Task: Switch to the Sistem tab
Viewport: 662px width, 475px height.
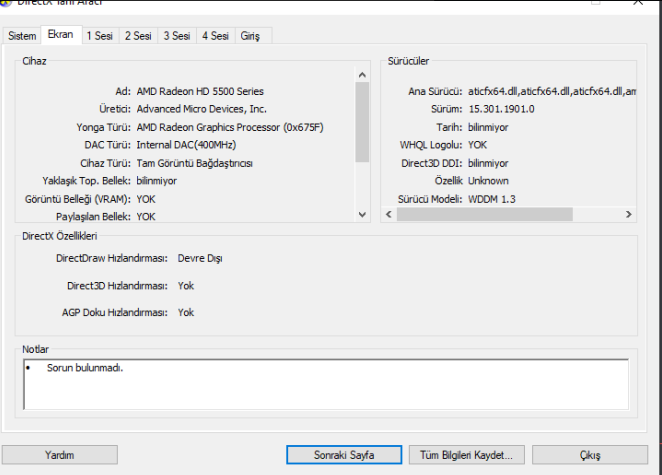Action: 22,36
